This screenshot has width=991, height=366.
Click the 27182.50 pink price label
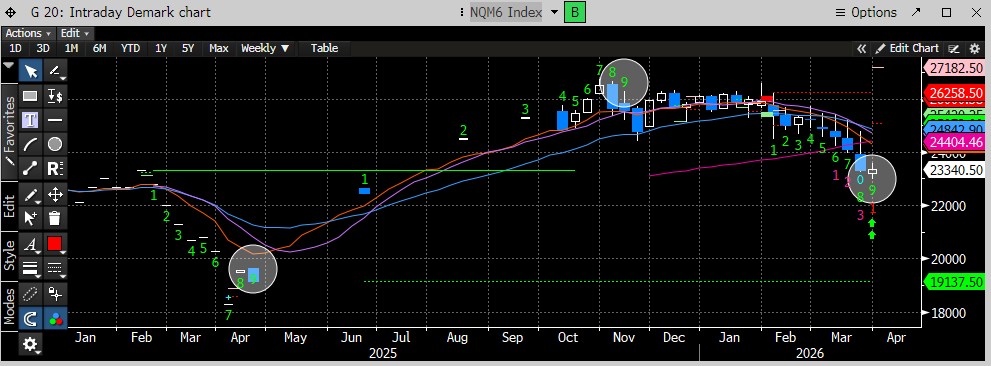955,68
